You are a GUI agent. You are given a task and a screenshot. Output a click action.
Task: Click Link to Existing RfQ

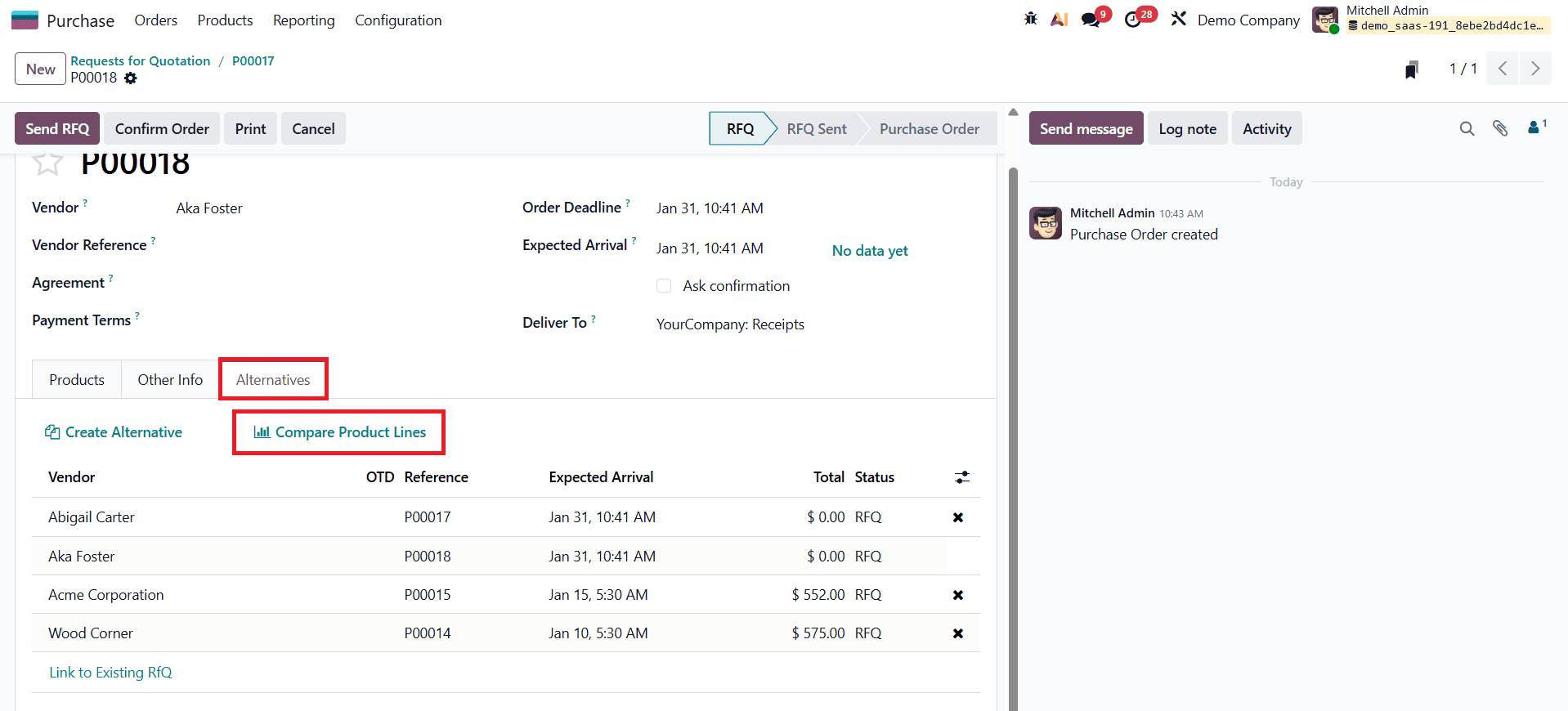point(110,673)
